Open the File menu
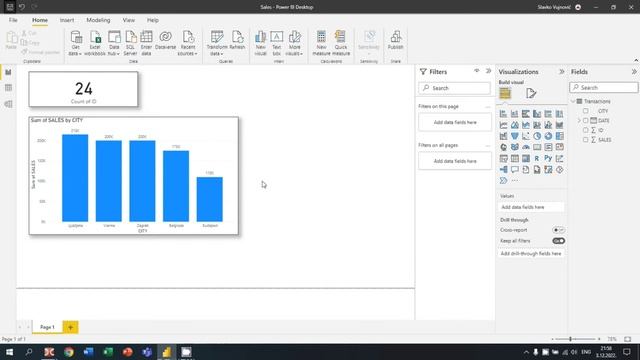Image resolution: width=640 pixels, height=360 pixels. [x=13, y=20]
